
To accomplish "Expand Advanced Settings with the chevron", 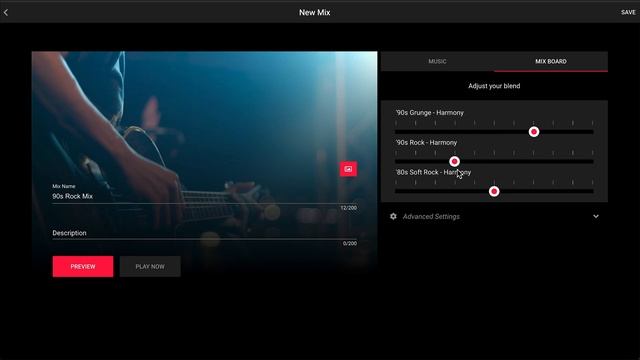I will click(x=596, y=216).
